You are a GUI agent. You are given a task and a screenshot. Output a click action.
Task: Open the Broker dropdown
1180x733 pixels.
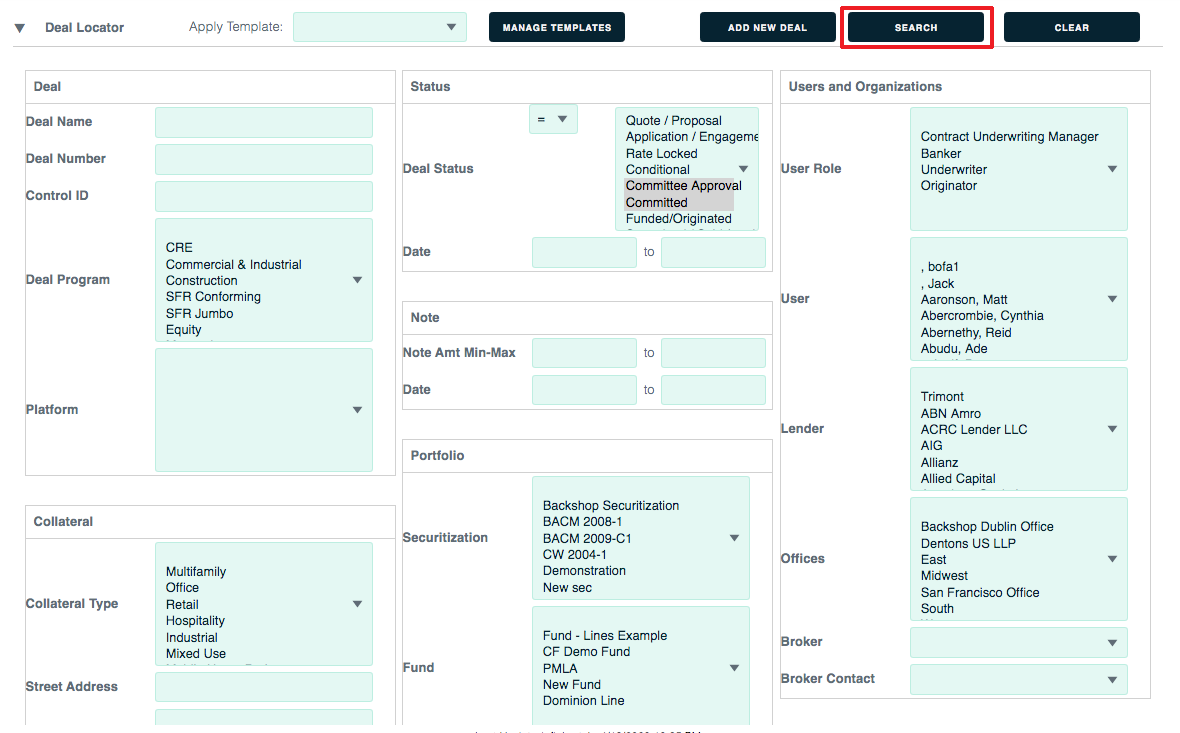click(x=1018, y=643)
